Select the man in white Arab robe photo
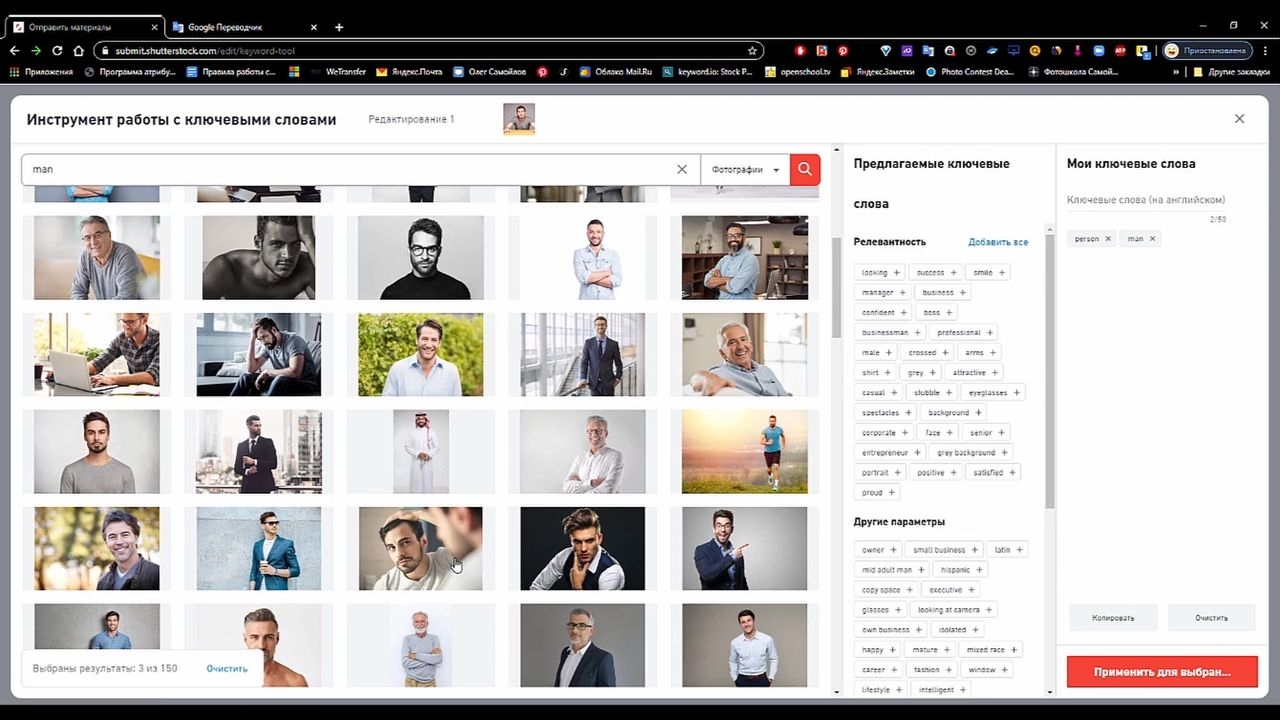The width and height of the screenshot is (1280, 720). [x=420, y=452]
